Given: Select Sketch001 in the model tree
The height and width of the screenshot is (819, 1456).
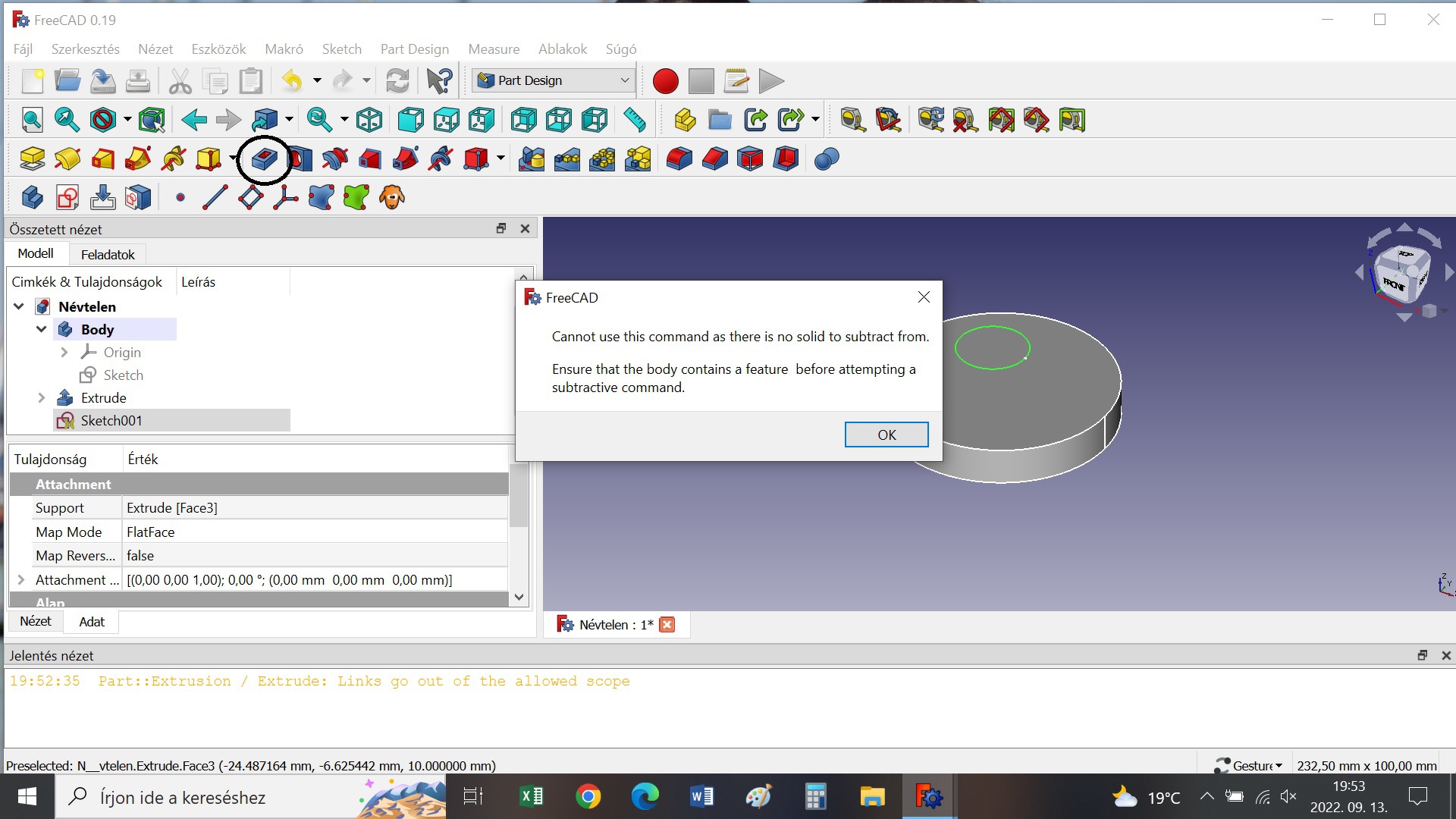Looking at the screenshot, I should (x=111, y=420).
